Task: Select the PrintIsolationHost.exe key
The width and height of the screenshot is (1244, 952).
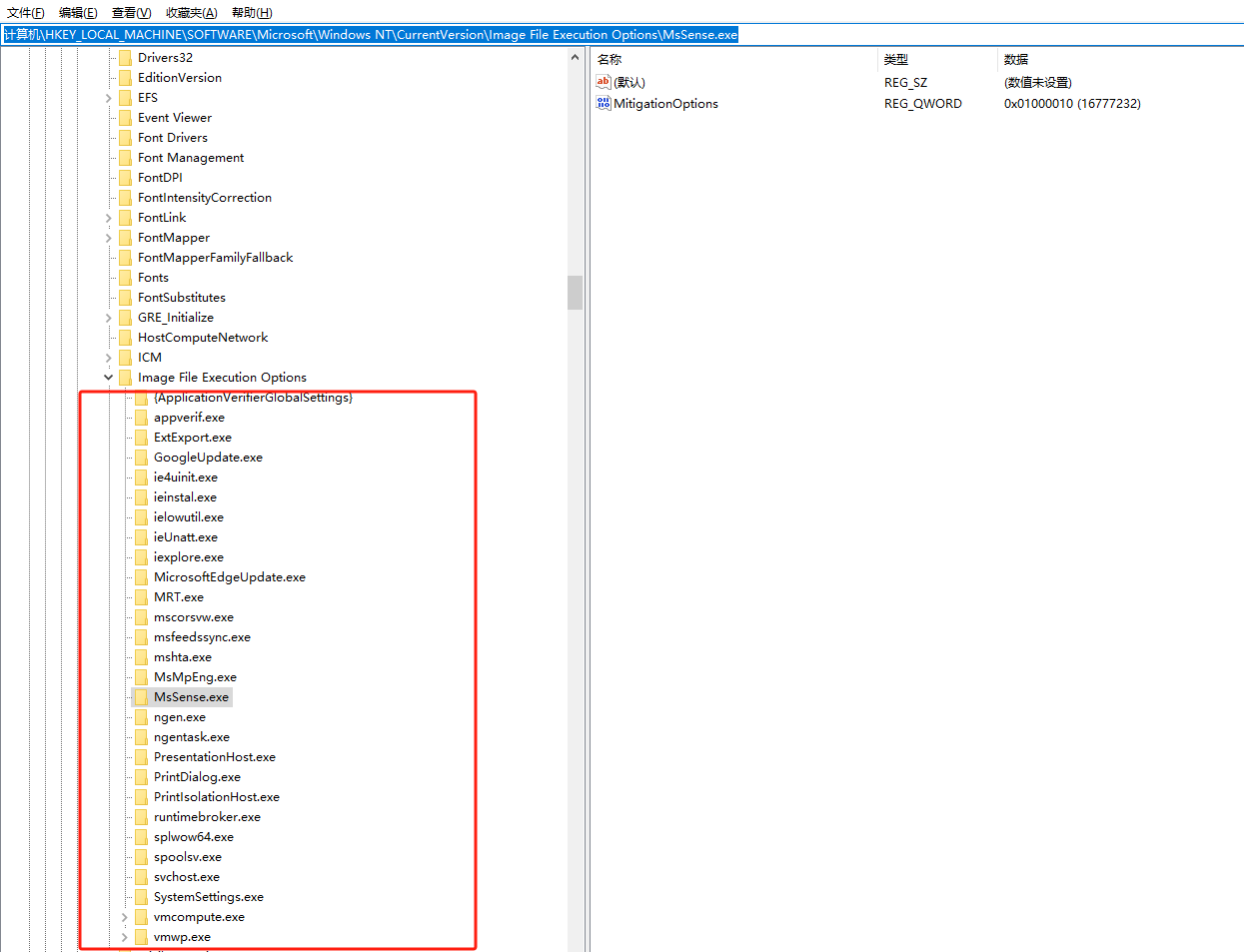Action: tap(217, 797)
